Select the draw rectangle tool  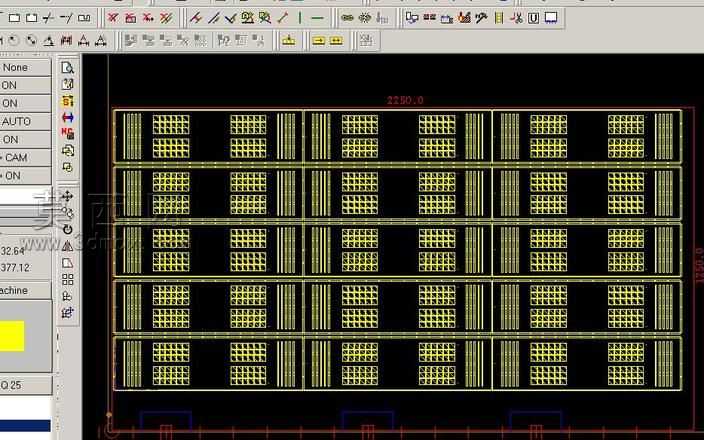point(14,18)
